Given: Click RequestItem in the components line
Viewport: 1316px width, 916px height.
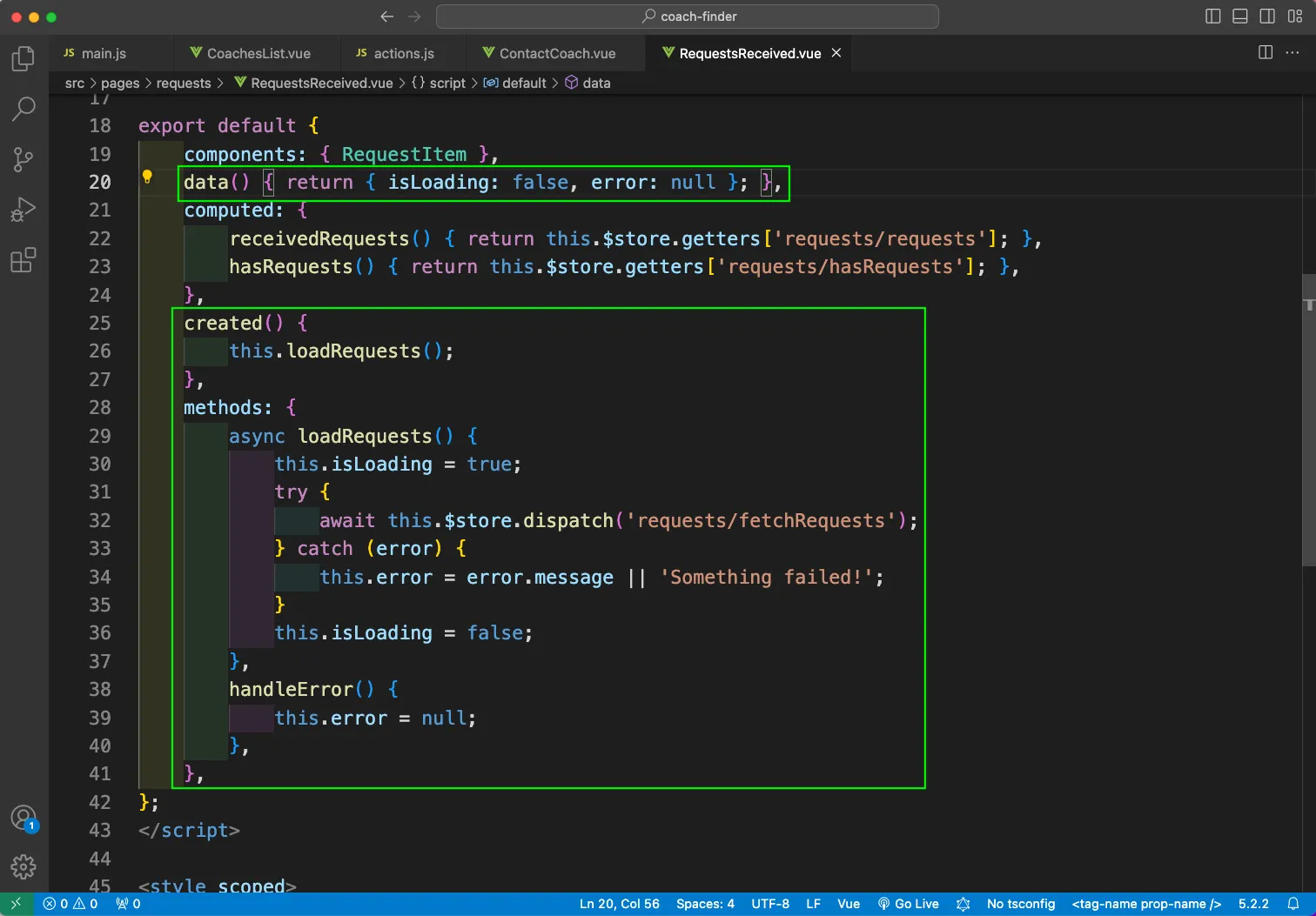Looking at the screenshot, I should coord(404,154).
